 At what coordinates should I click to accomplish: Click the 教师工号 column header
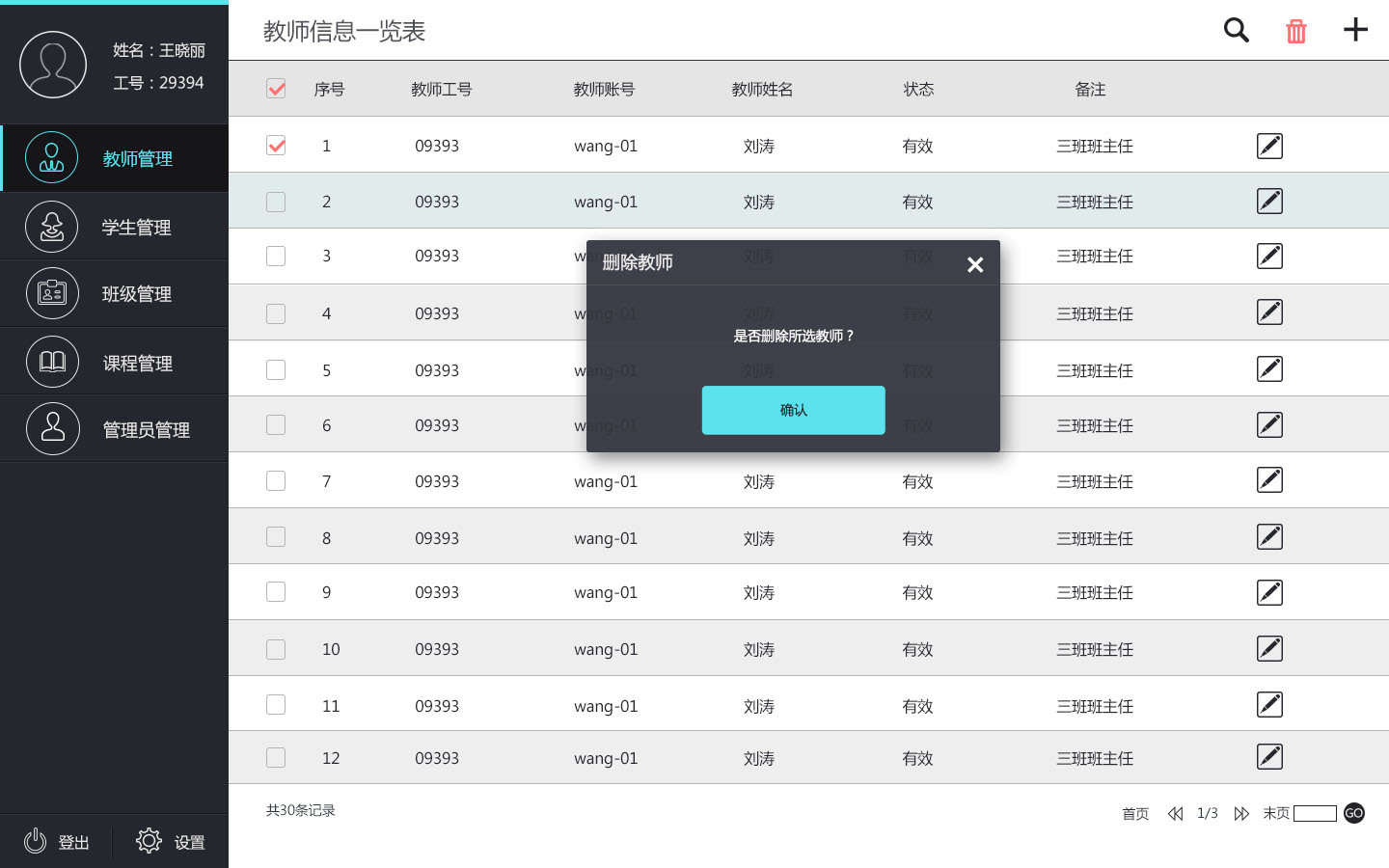coord(441,89)
